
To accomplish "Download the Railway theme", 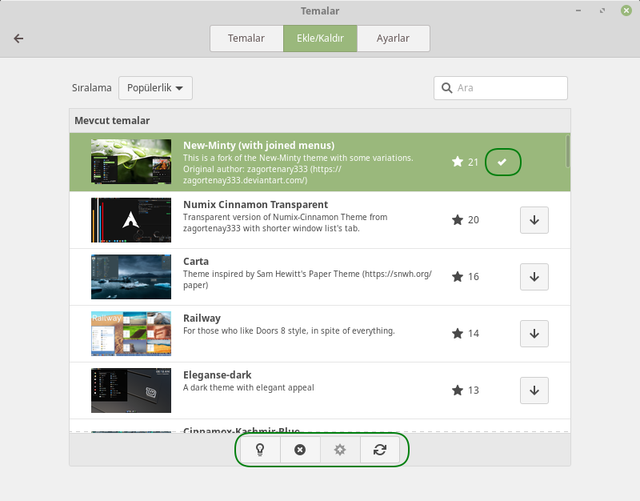I will (x=534, y=333).
